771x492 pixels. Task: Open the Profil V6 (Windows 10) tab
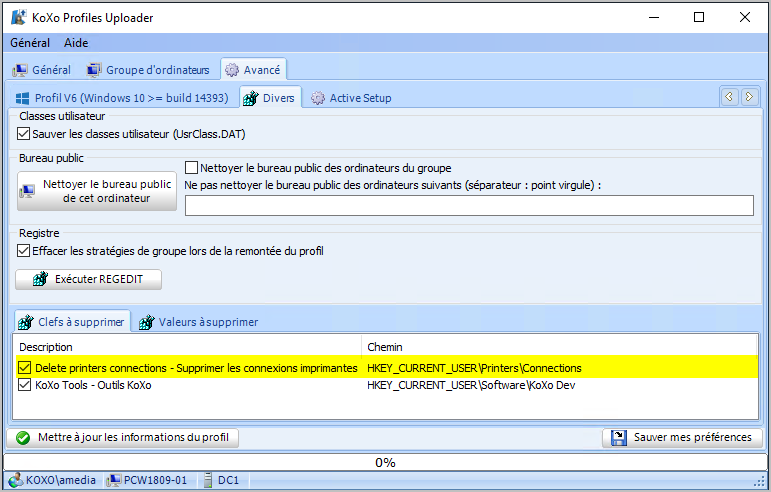(x=122, y=98)
